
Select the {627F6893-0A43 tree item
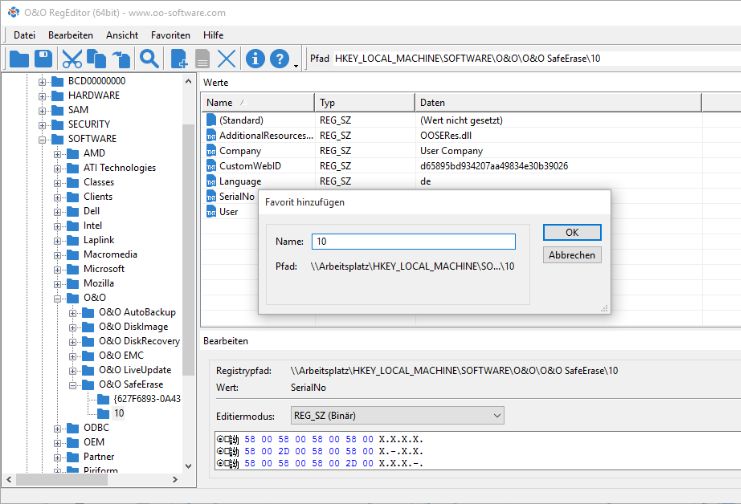click(147, 399)
